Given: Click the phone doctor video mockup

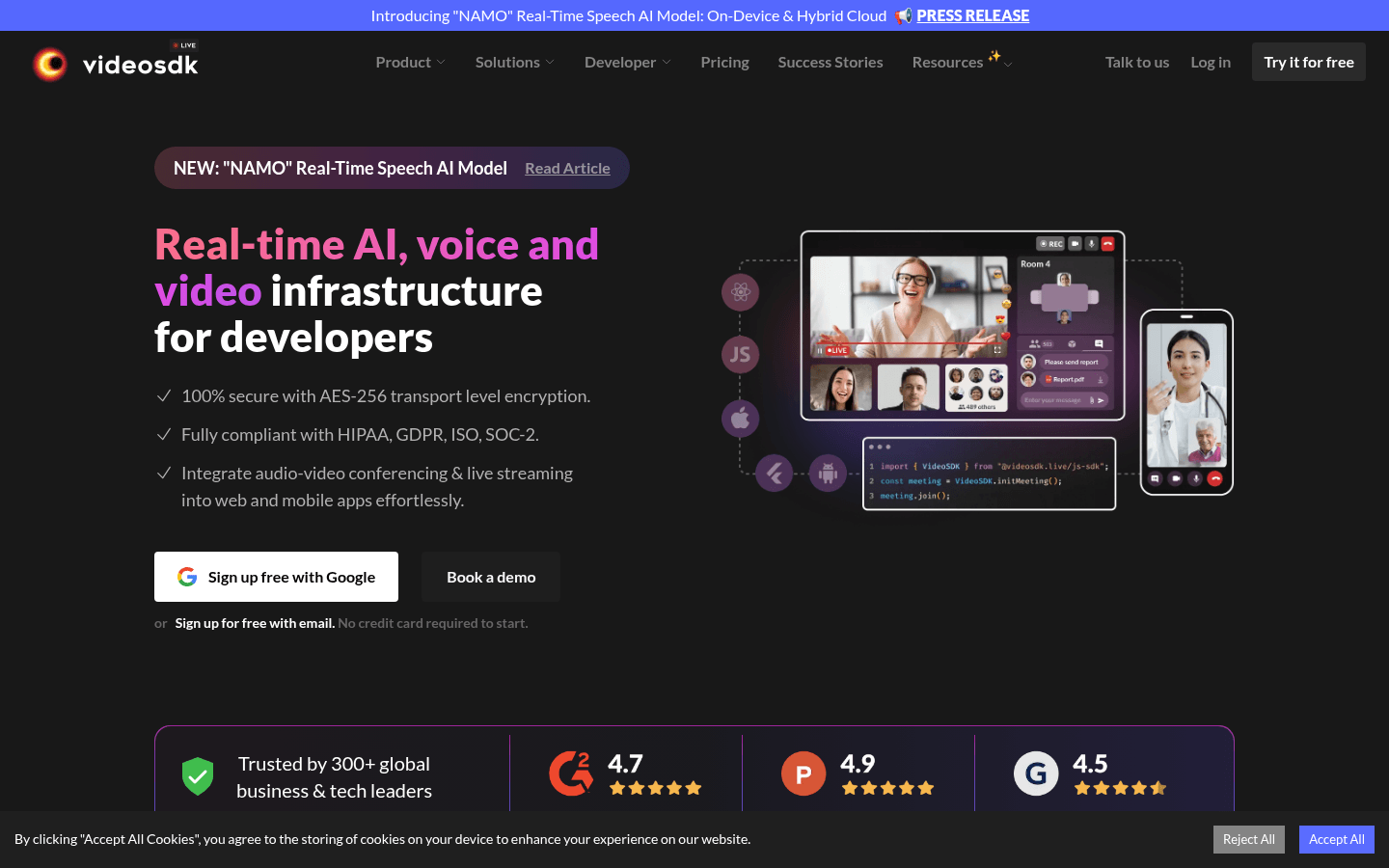Looking at the screenshot, I should tap(1186, 401).
